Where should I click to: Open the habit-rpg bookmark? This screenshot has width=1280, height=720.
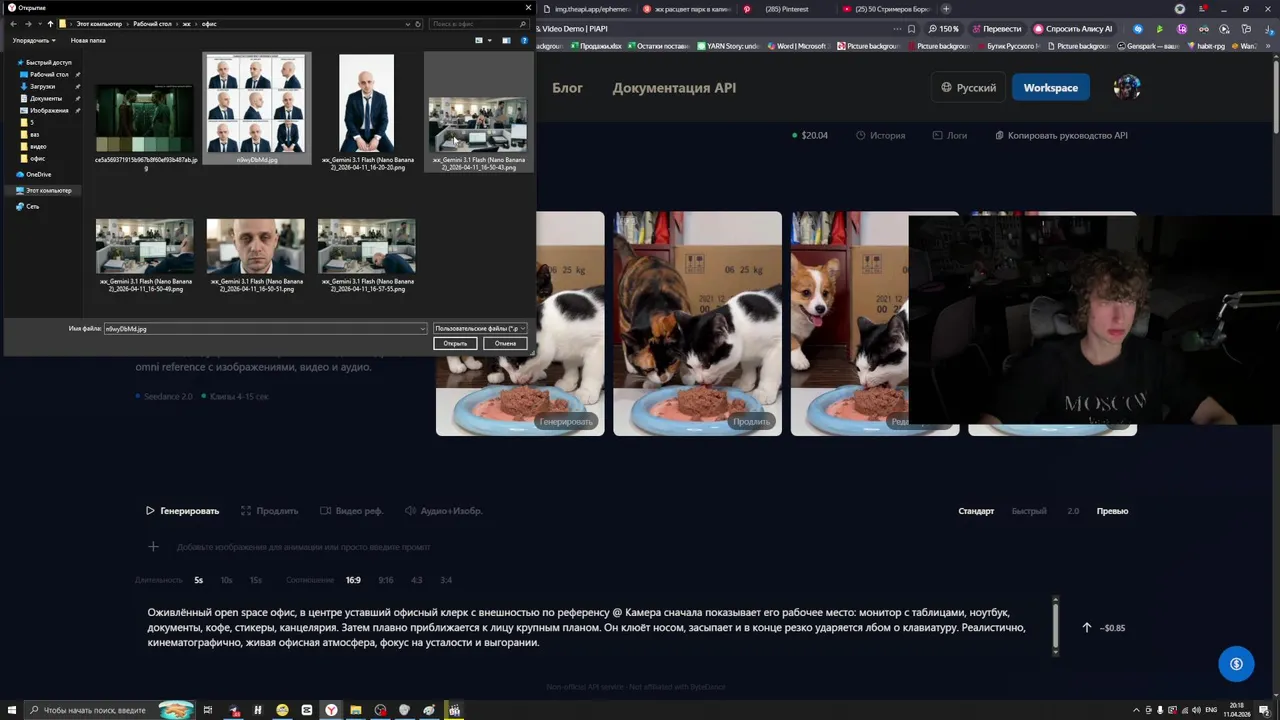(1205, 46)
